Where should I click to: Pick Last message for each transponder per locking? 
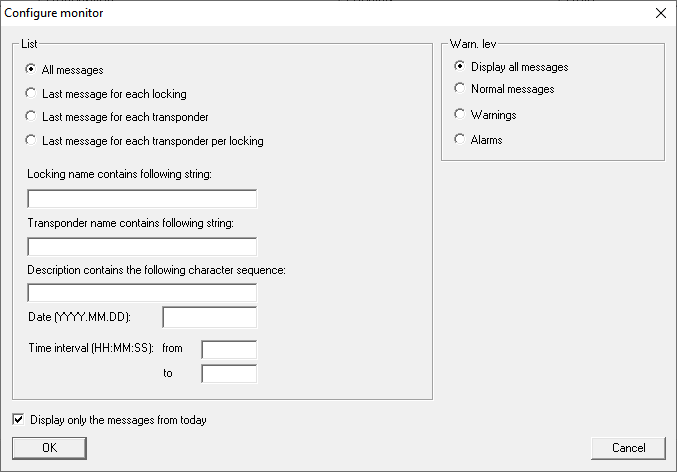pos(32,141)
